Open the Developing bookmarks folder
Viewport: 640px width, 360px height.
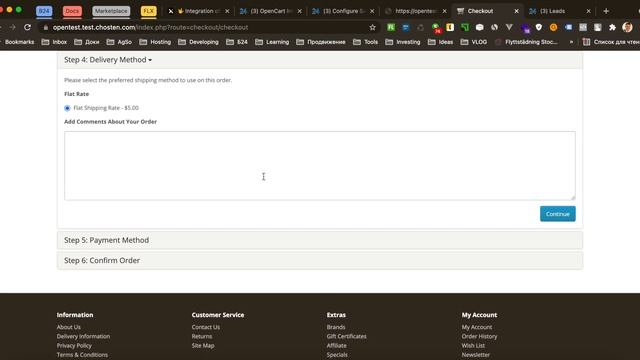point(198,42)
